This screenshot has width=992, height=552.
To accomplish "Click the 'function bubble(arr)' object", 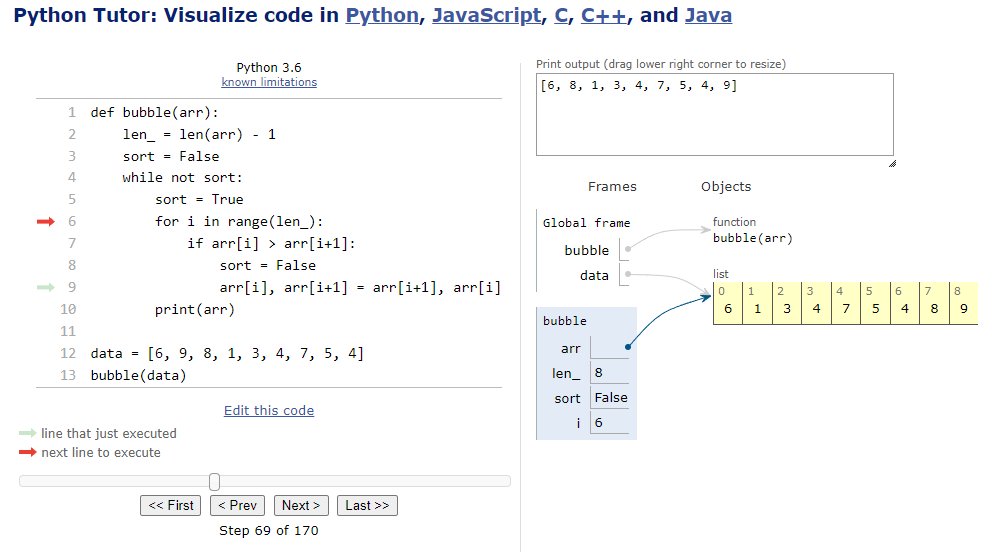I will tap(752, 230).
